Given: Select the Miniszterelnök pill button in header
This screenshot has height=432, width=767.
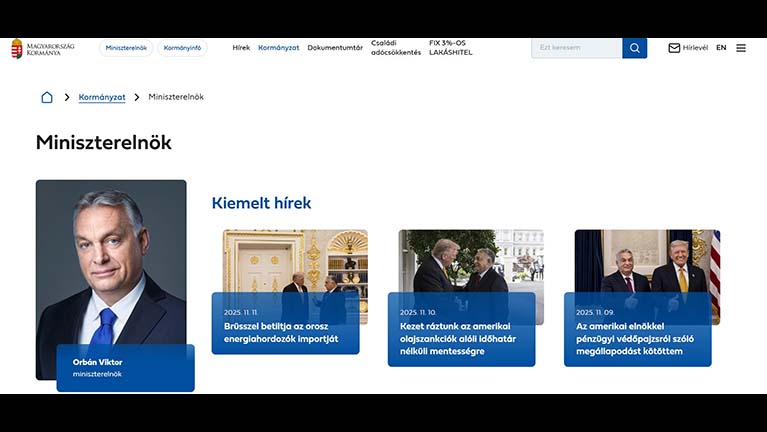Looking at the screenshot, I should click(126, 48).
